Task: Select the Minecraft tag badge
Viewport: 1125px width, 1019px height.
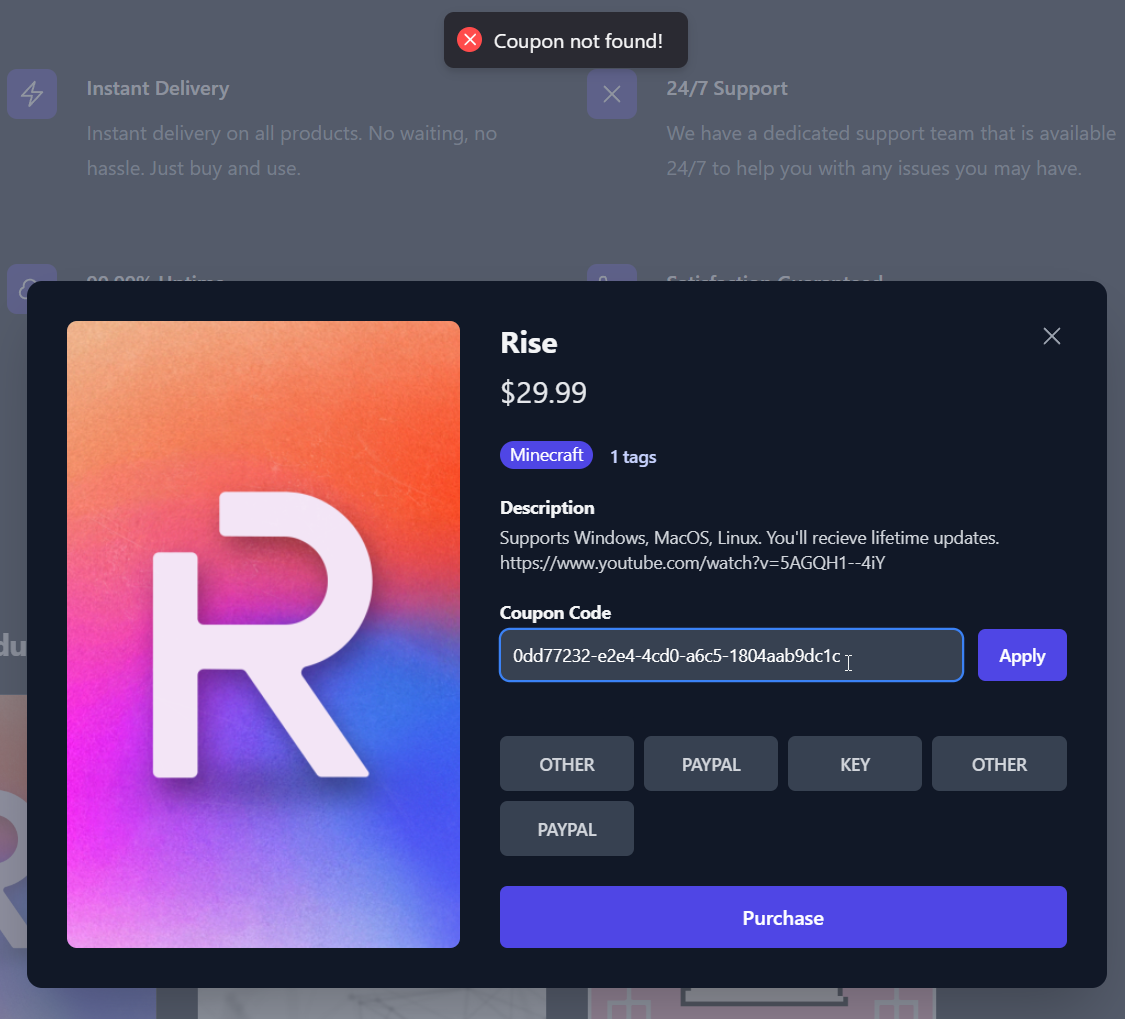Action: [x=546, y=455]
